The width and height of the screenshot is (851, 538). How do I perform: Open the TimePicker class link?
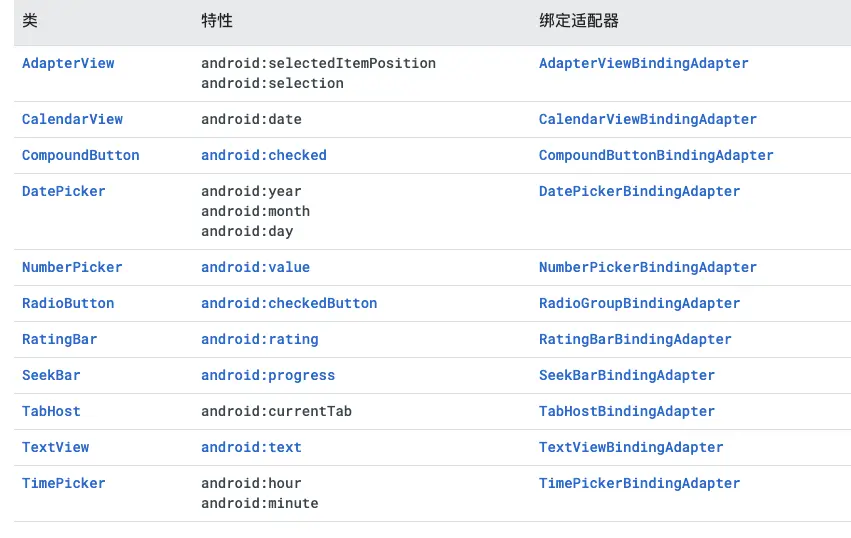tap(63, 483)
